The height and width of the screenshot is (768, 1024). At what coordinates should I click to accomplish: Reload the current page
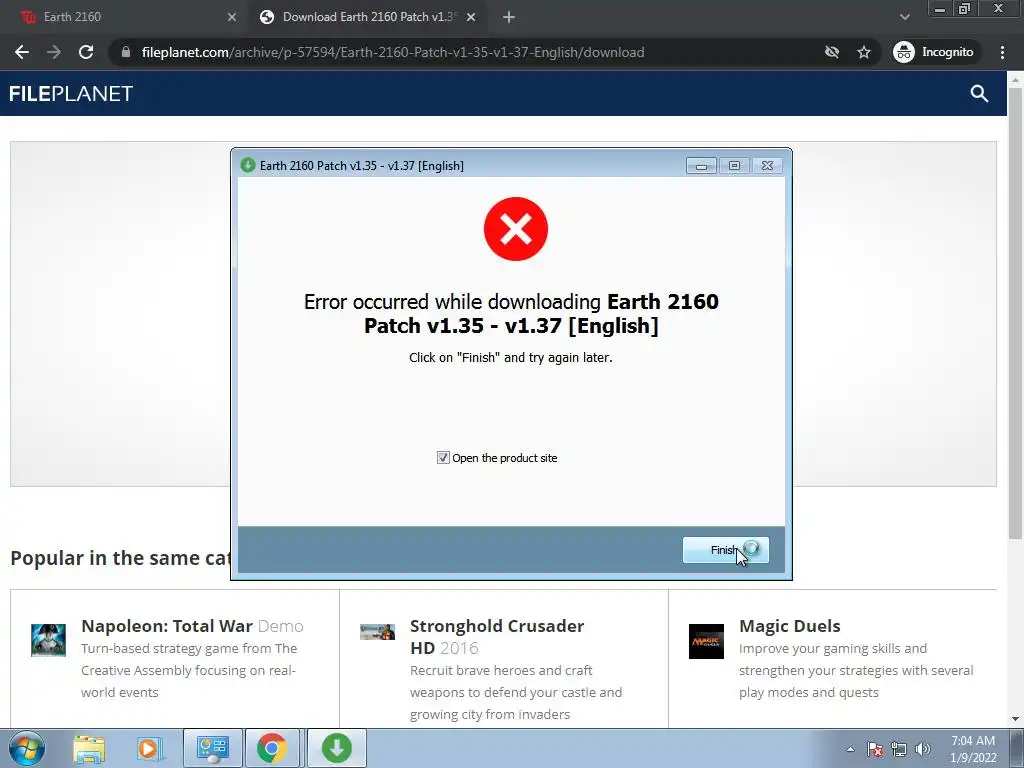86,52
